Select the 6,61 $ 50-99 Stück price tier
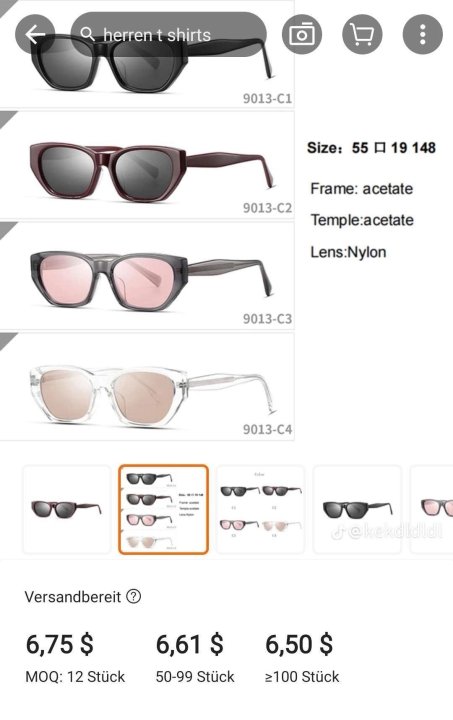The height and width of the screenshot is (720, 453). 195,658
